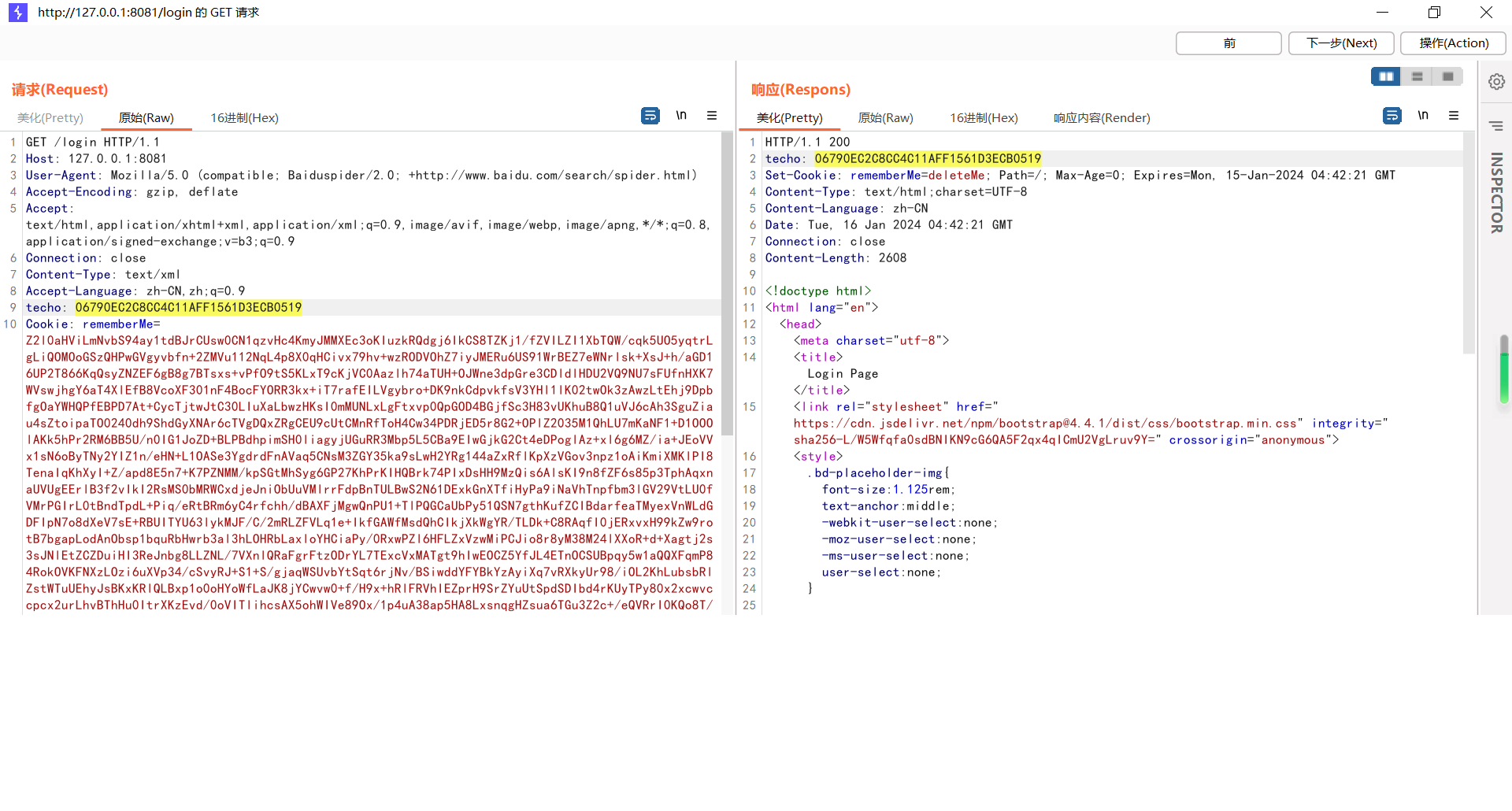Click the 下一步(Next) button
This screenshot has width=1512, height=811.
(x=1341, y=43)
